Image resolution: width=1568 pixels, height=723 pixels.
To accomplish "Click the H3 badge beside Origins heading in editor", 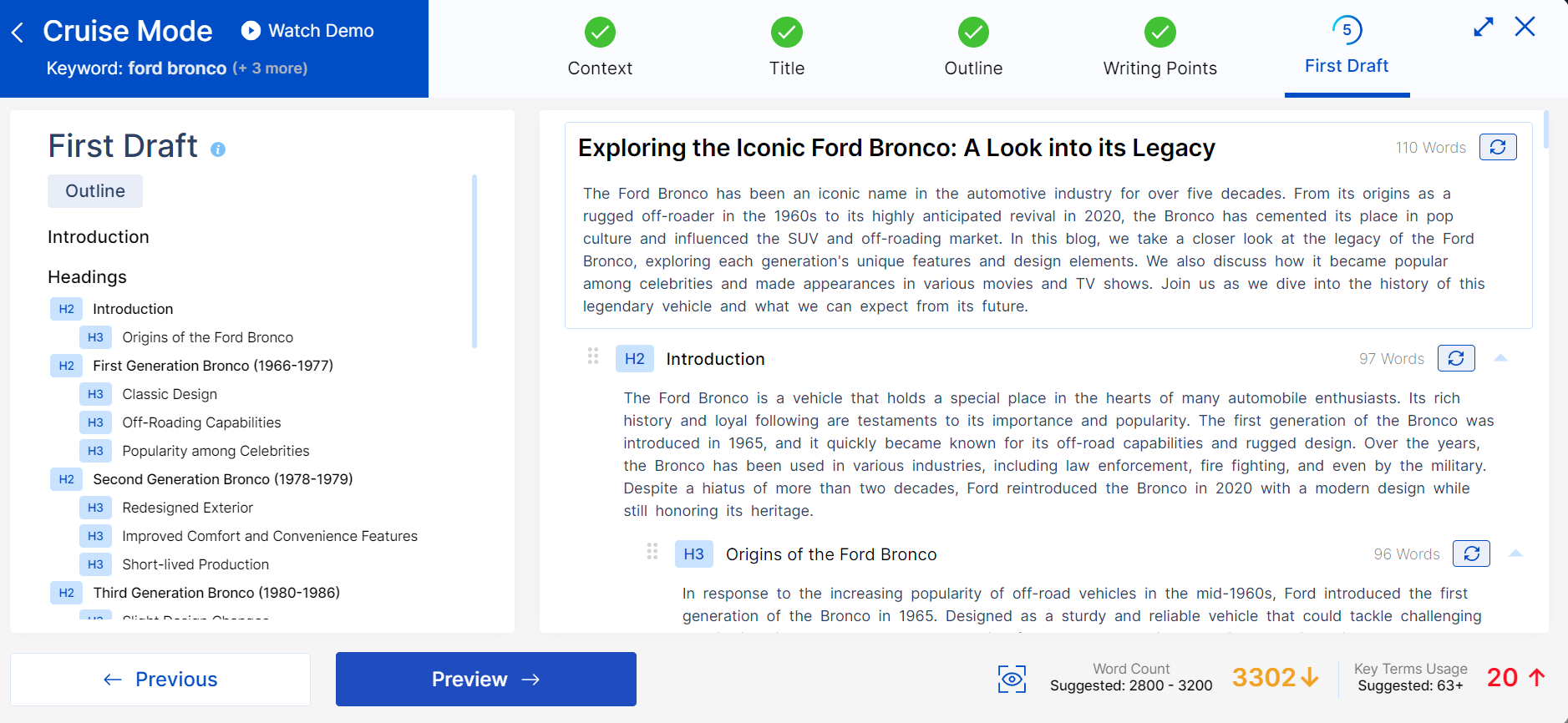I will coord(693,554).
